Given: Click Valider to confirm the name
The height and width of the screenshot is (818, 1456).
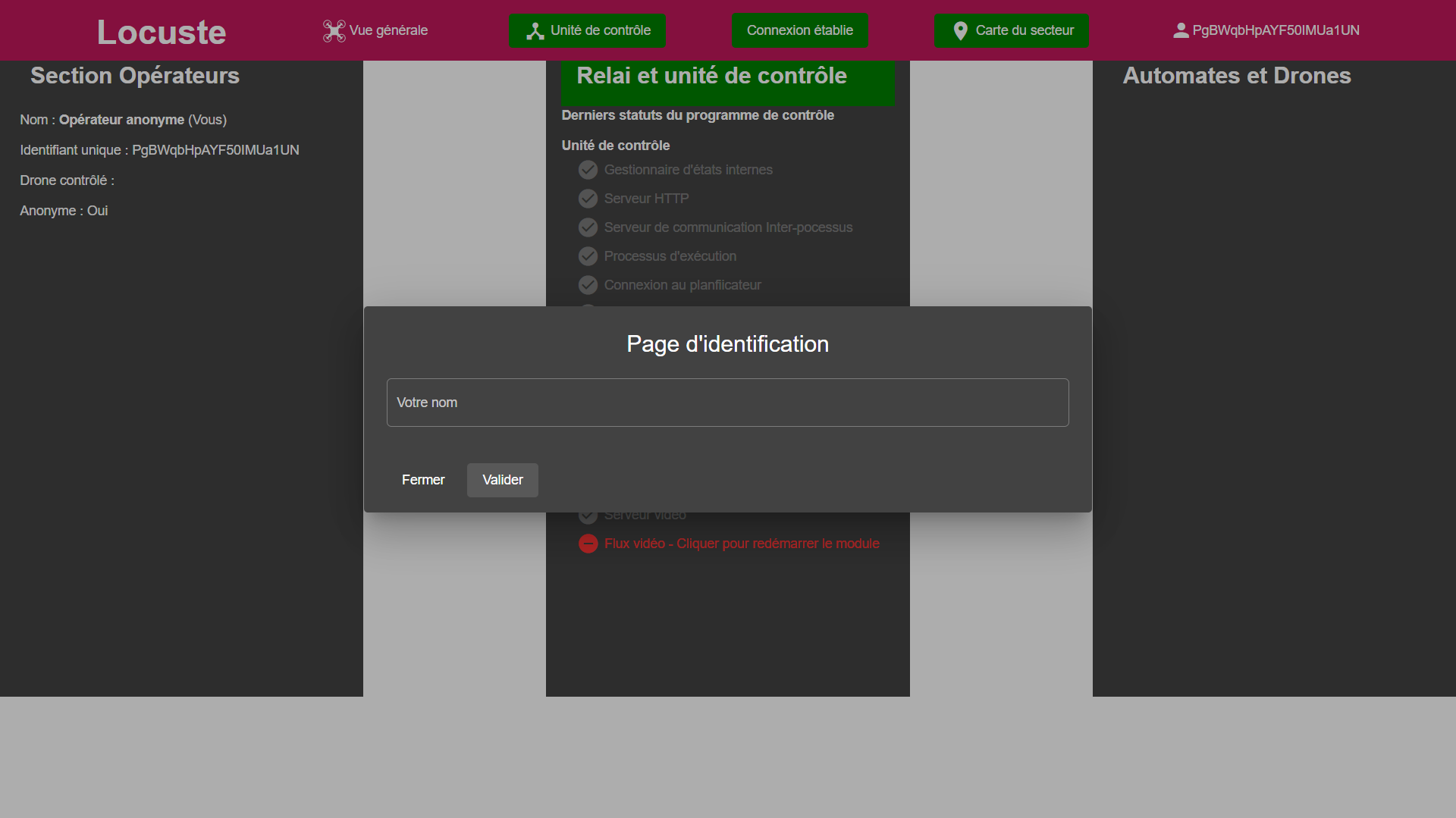Looking at the screenshot, I should (503, 480).
